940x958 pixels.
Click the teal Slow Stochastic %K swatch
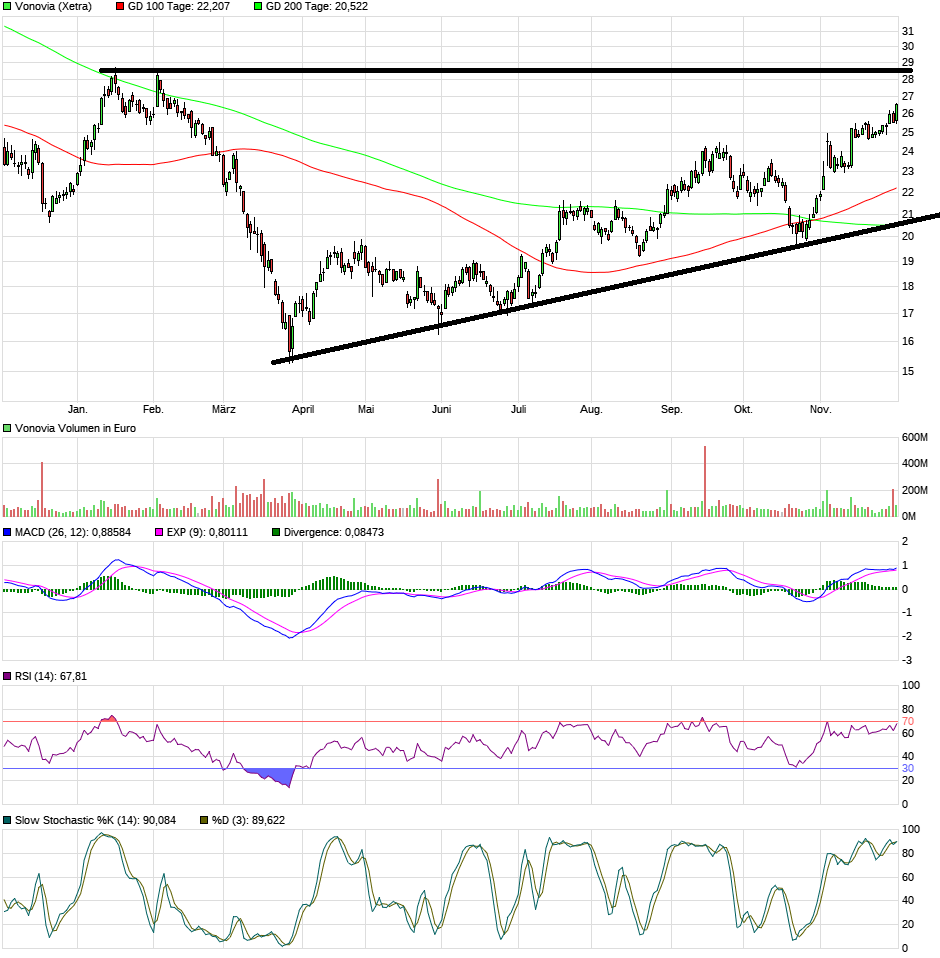point(7,821)
